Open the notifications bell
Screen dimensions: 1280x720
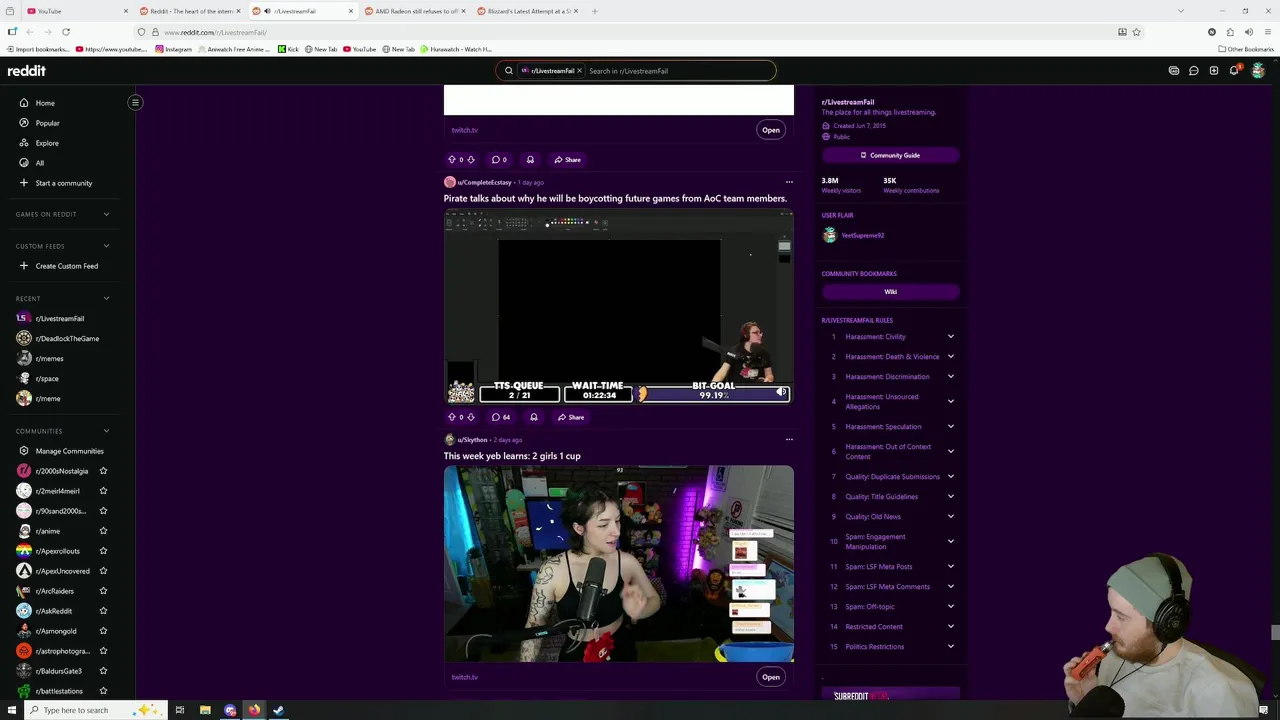pos(1234,71)
